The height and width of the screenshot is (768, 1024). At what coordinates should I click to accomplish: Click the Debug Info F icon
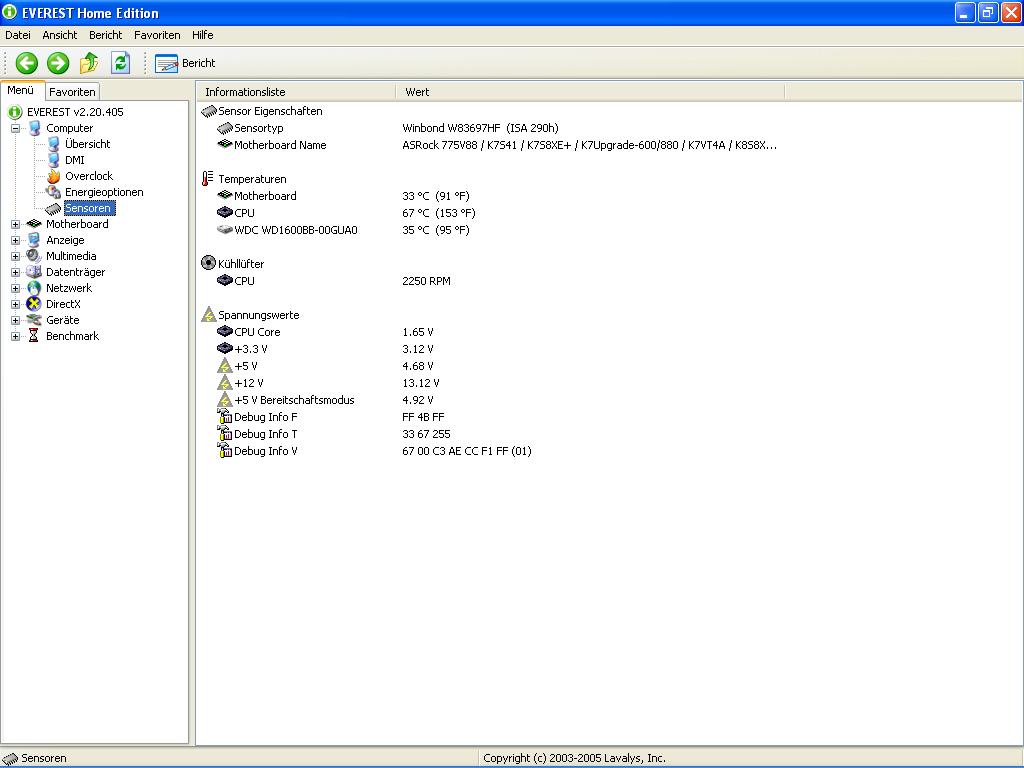[x=225, y=417]
